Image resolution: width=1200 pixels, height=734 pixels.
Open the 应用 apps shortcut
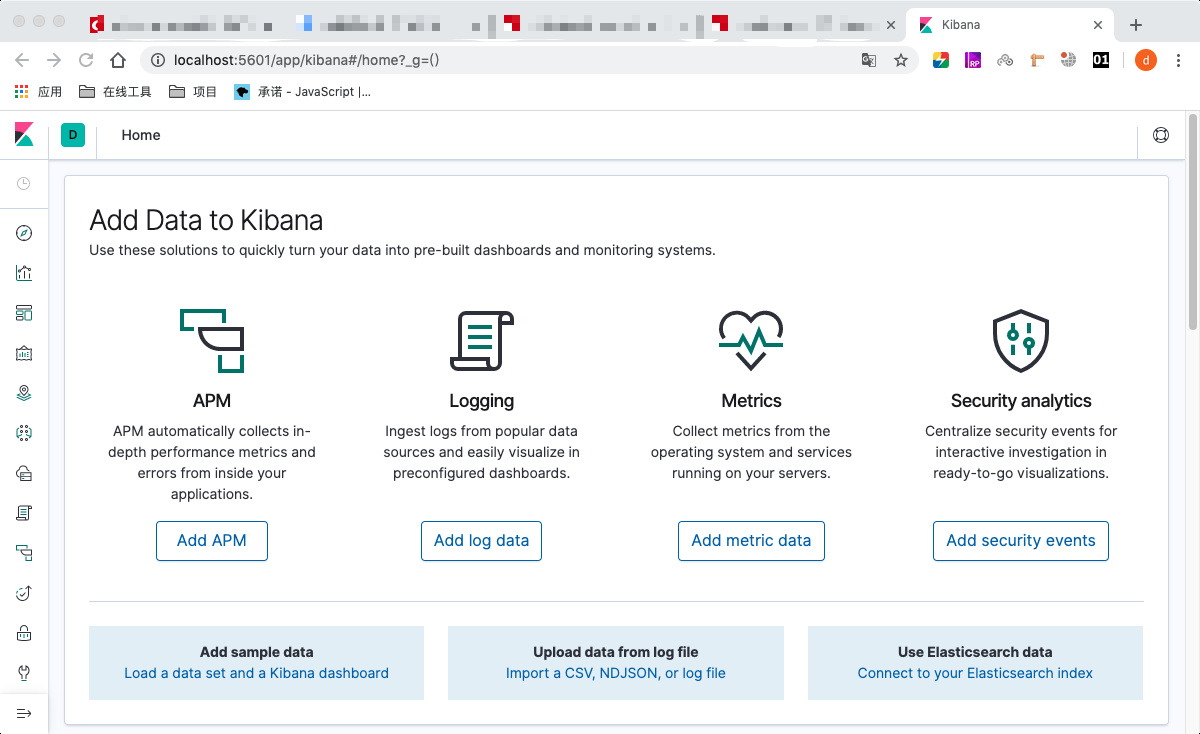[38, 92]
